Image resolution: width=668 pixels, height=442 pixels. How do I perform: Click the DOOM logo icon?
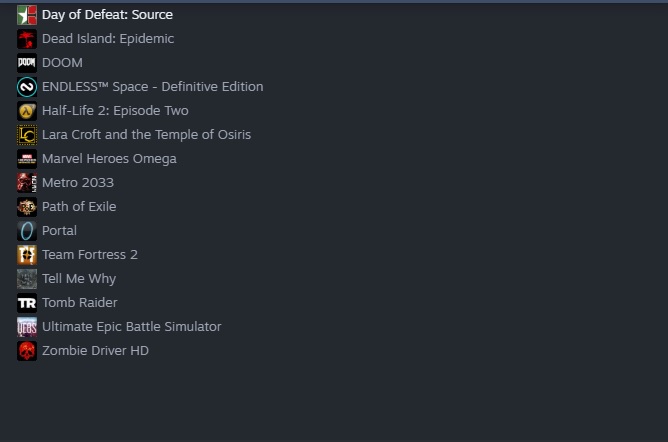[x=27, y=63]
